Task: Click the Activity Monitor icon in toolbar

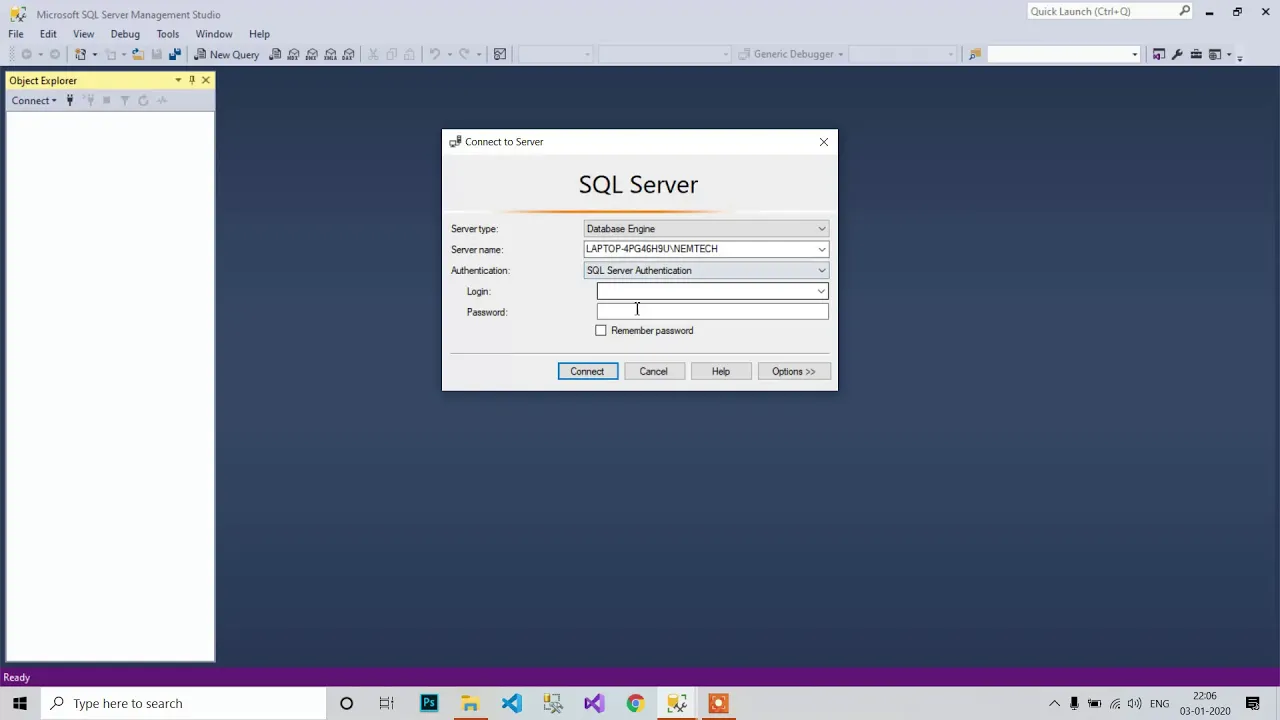Action: tap(500, 54)
